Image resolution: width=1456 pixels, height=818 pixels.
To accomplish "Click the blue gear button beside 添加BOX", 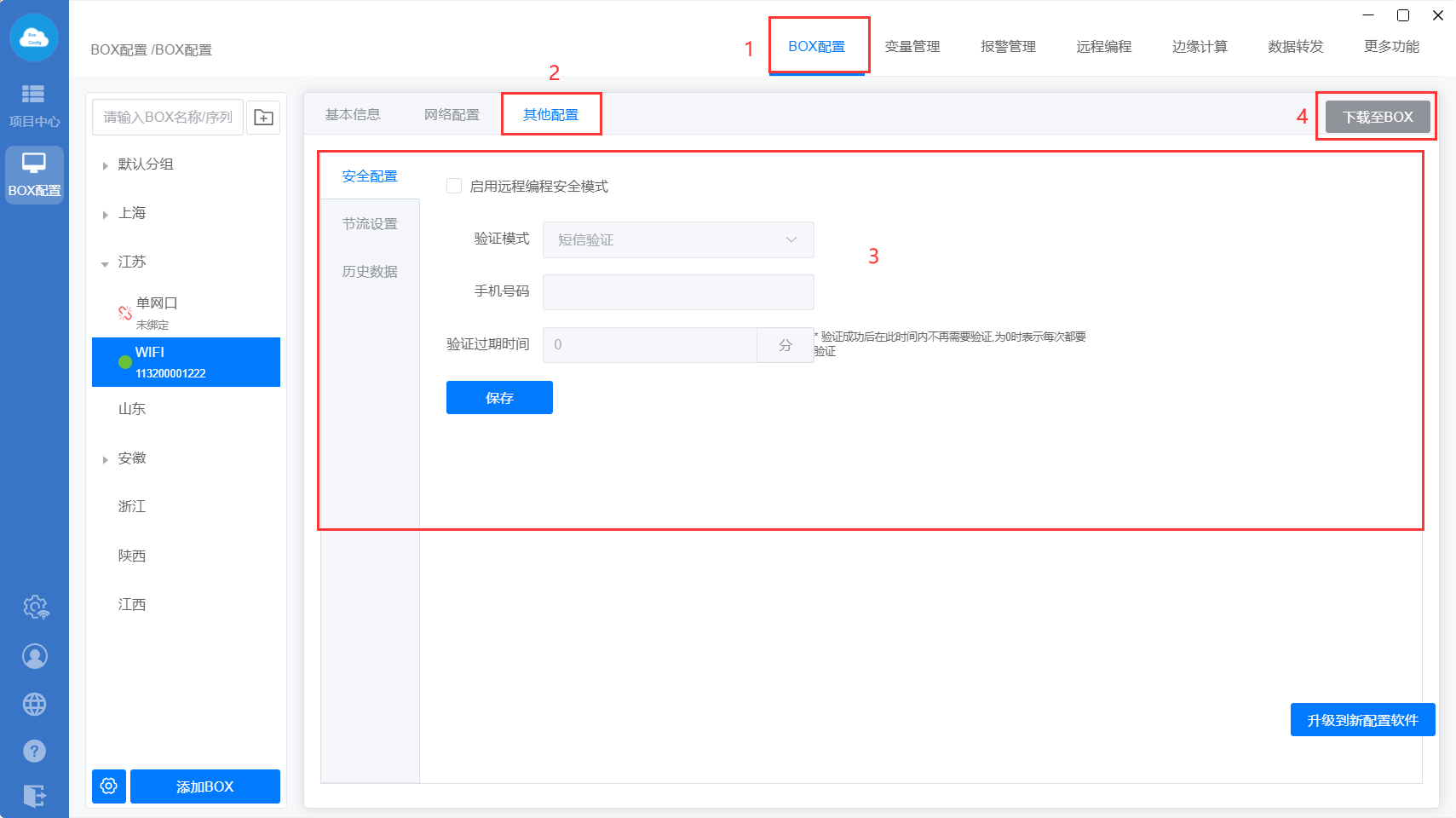I will [109, 786].
